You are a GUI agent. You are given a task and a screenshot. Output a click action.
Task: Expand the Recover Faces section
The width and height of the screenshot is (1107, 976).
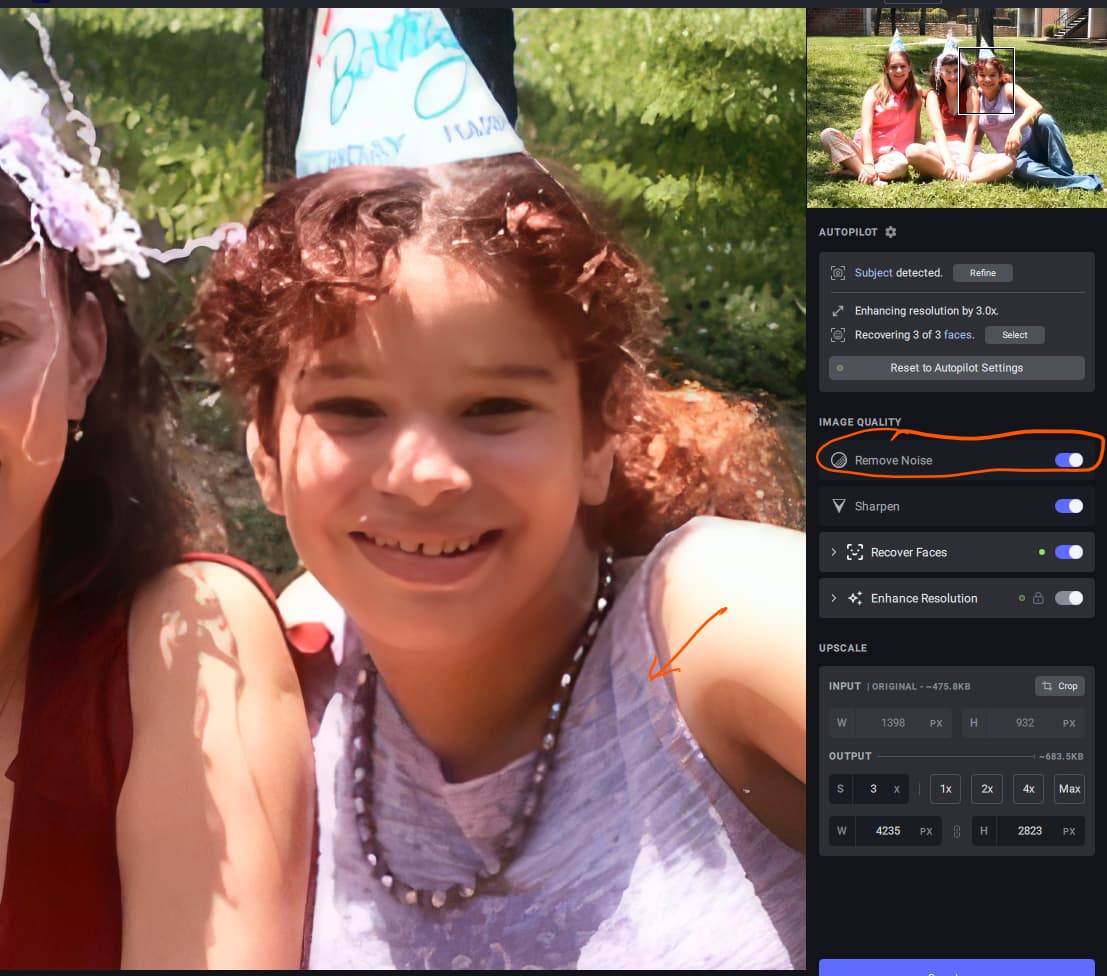coord(833,552)
